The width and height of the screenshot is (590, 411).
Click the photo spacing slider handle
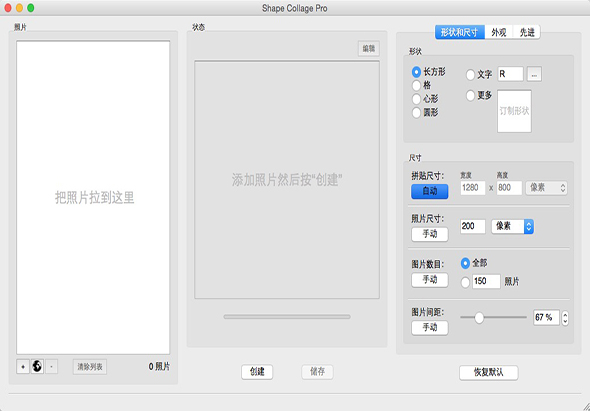point(479,318)
